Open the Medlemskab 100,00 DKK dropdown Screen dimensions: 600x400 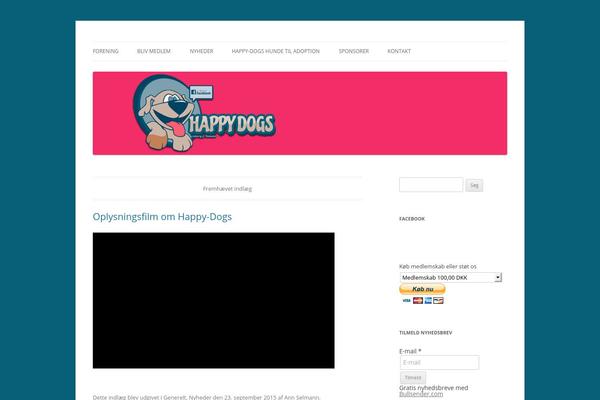pyautogui.click(x=451, y=278)
